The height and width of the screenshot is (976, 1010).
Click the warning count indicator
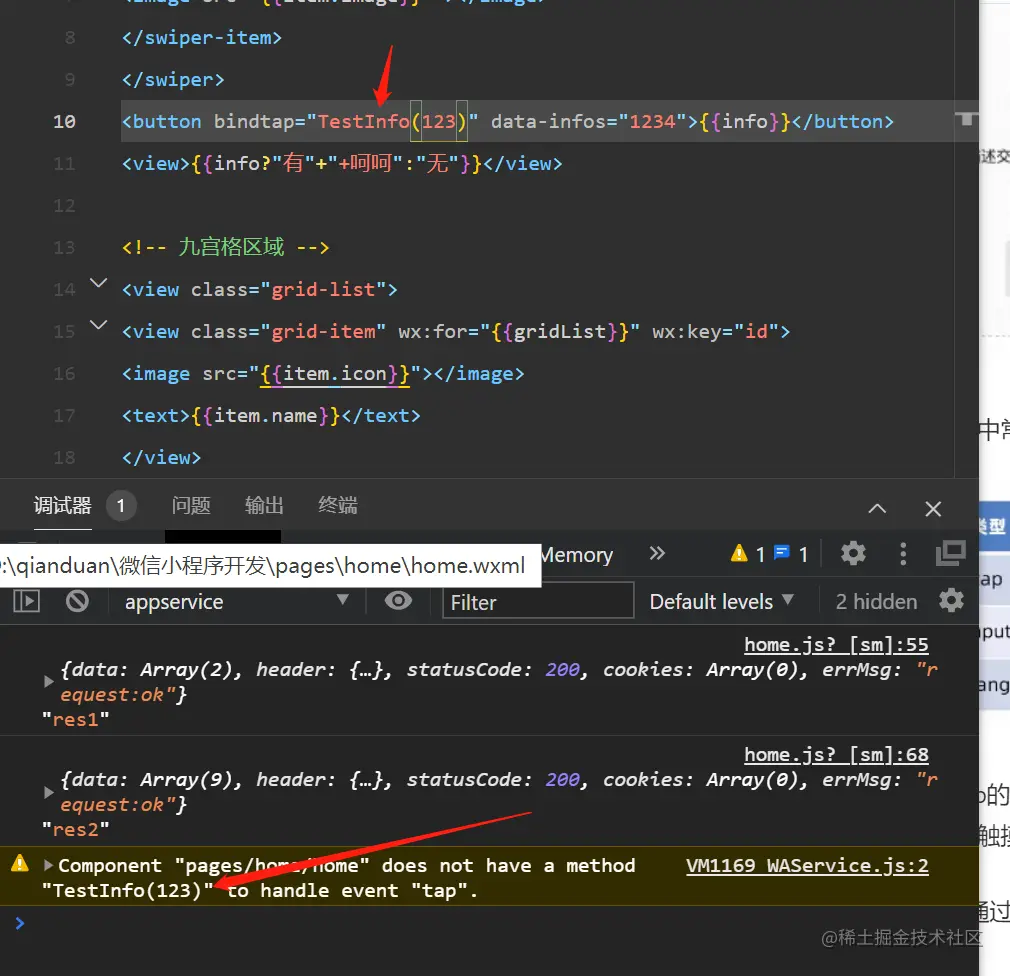[x=747, y=553]
